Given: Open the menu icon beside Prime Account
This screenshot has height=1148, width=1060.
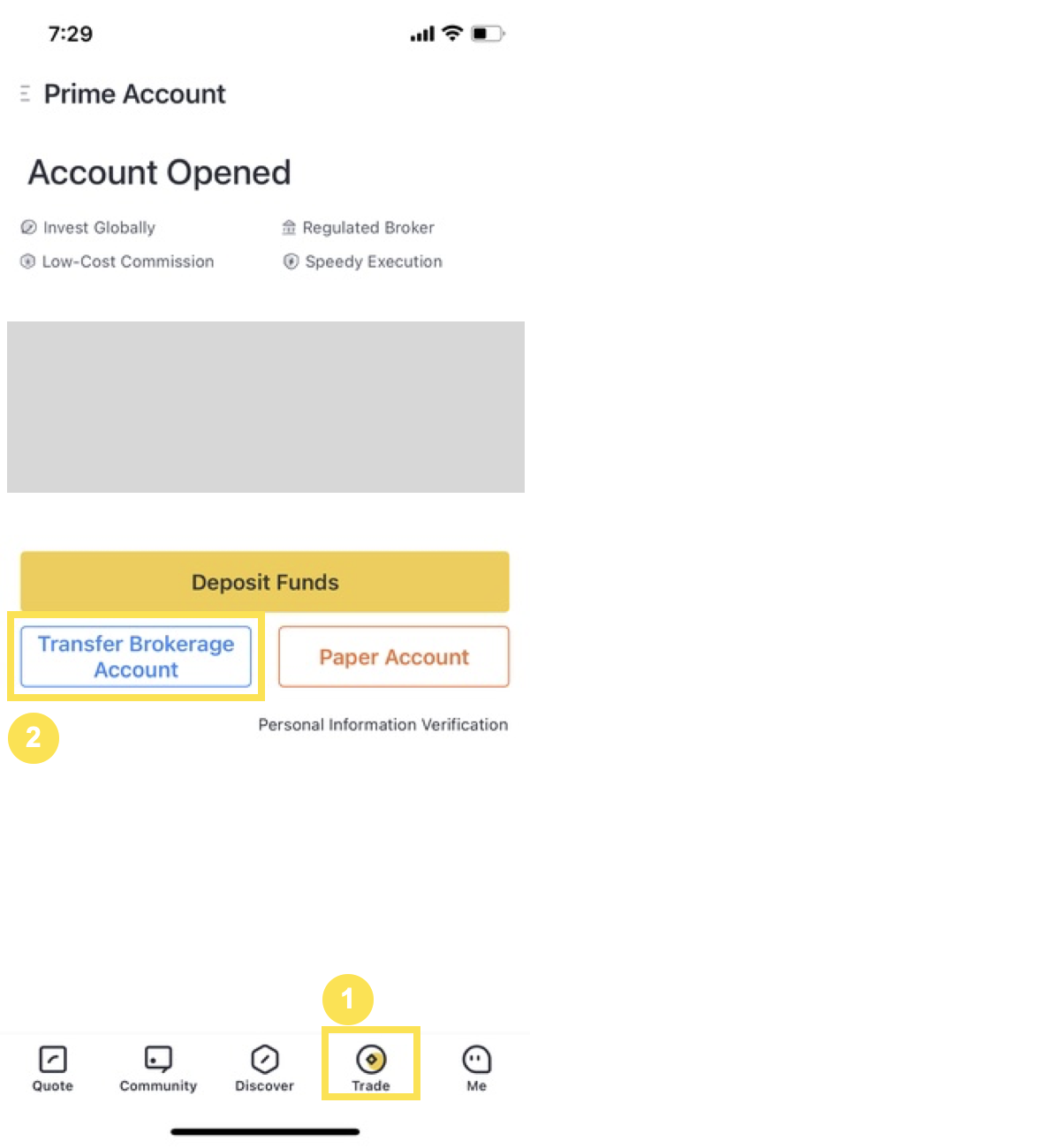Looking at the screenshot, I should point(25,94).
